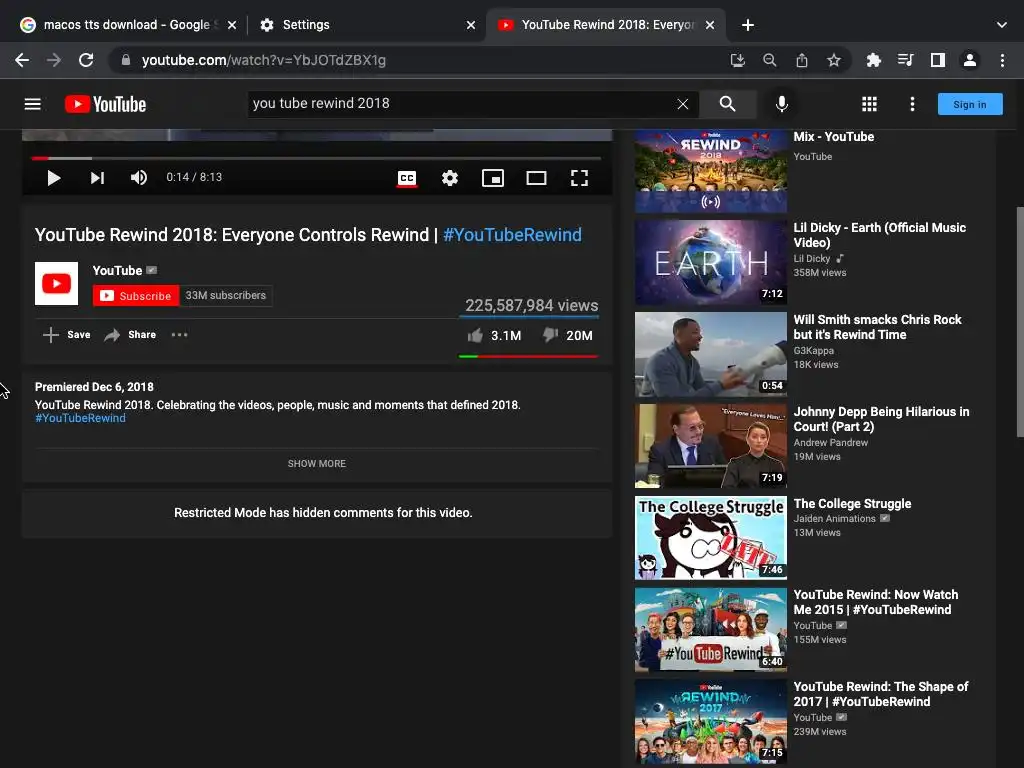The height and width of the screenshot is (768, 1024).
Task: Bookmark this page star icon
Action: (x=834, y=60)
